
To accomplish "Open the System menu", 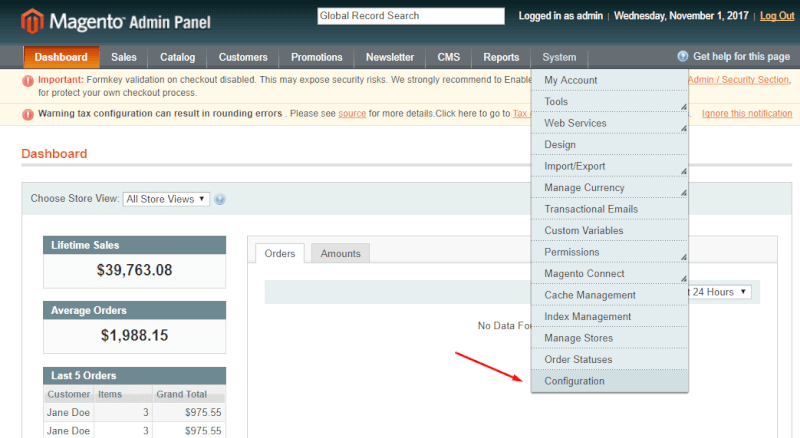I will tap(559, 57).
